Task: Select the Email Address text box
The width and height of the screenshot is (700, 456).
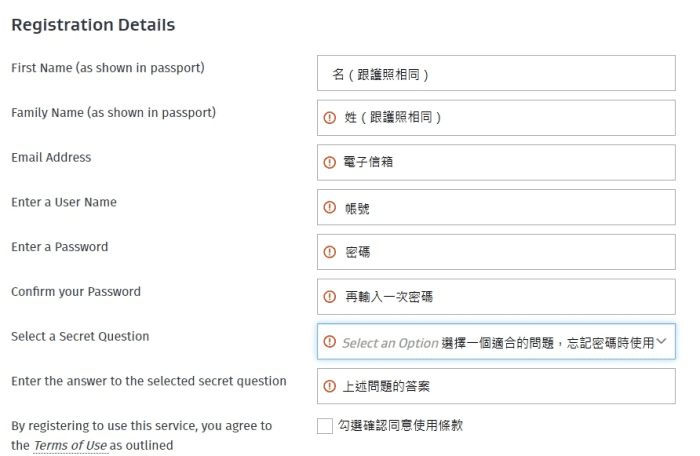Action: 496,163
